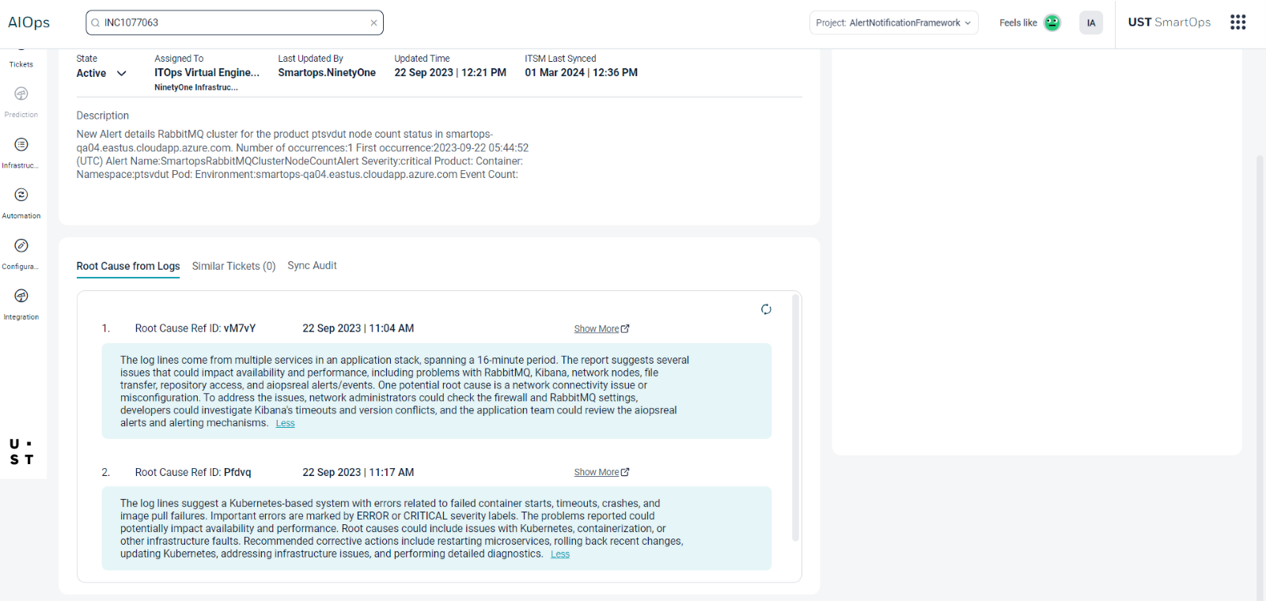
Task: Clear the search field with the X
Action: [374, 22]
